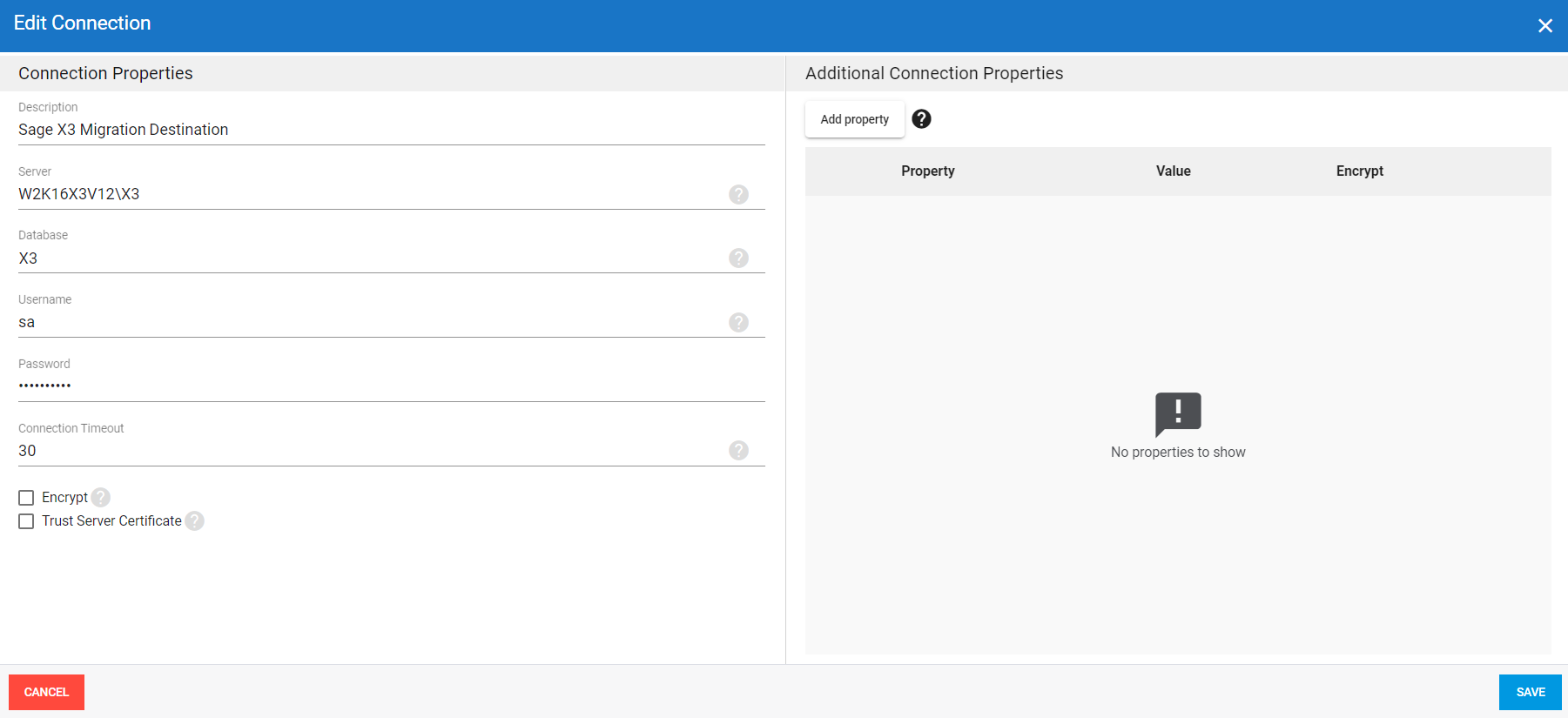The width and height of the screenshot is (1568, 718).
Task: Click the help icon beside Username field
Action: (x=738, y=322)
